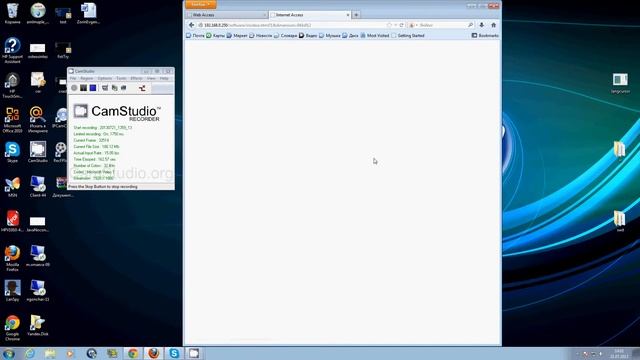Click the blue Stop button in CamStudio

(93, 88)
